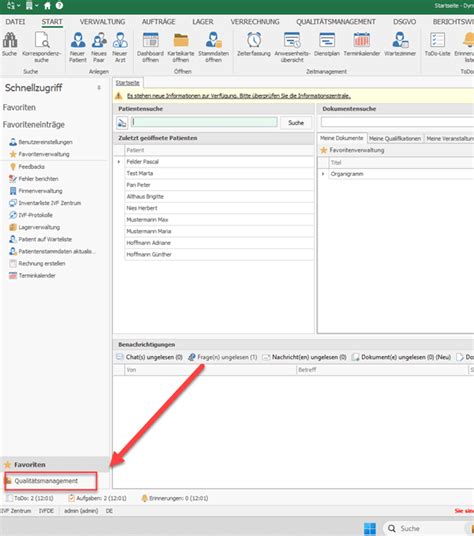Image resolution: width=474 pixels, height=536 pixels.
Task: Click Stammdaten öffnen icon
Action: (x=214, y=47)
